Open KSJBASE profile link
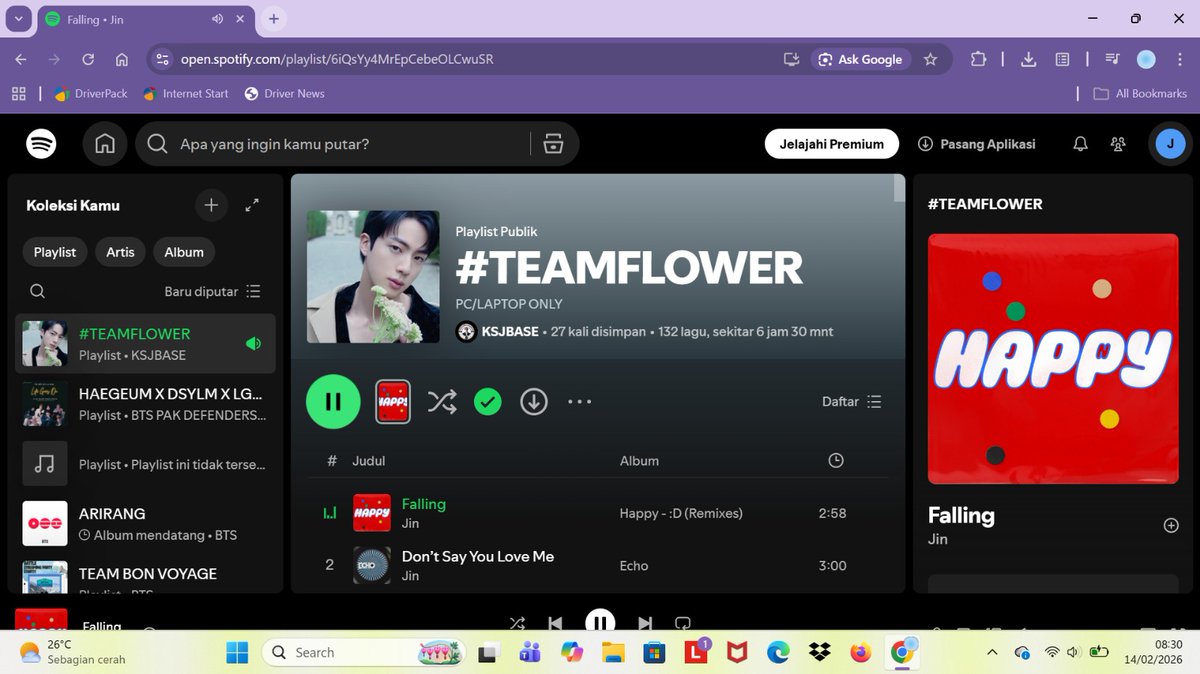 [510, 331]
